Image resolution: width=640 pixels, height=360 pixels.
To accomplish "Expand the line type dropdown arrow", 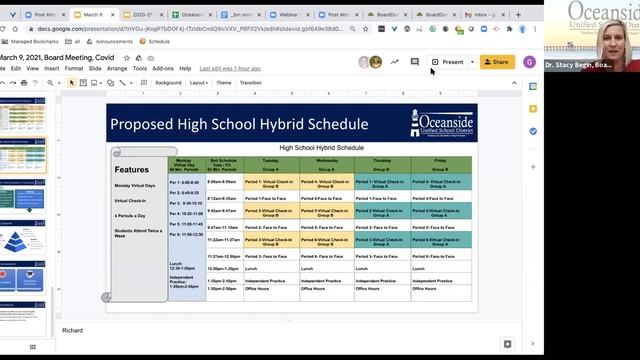I will (x=131, y=83).
